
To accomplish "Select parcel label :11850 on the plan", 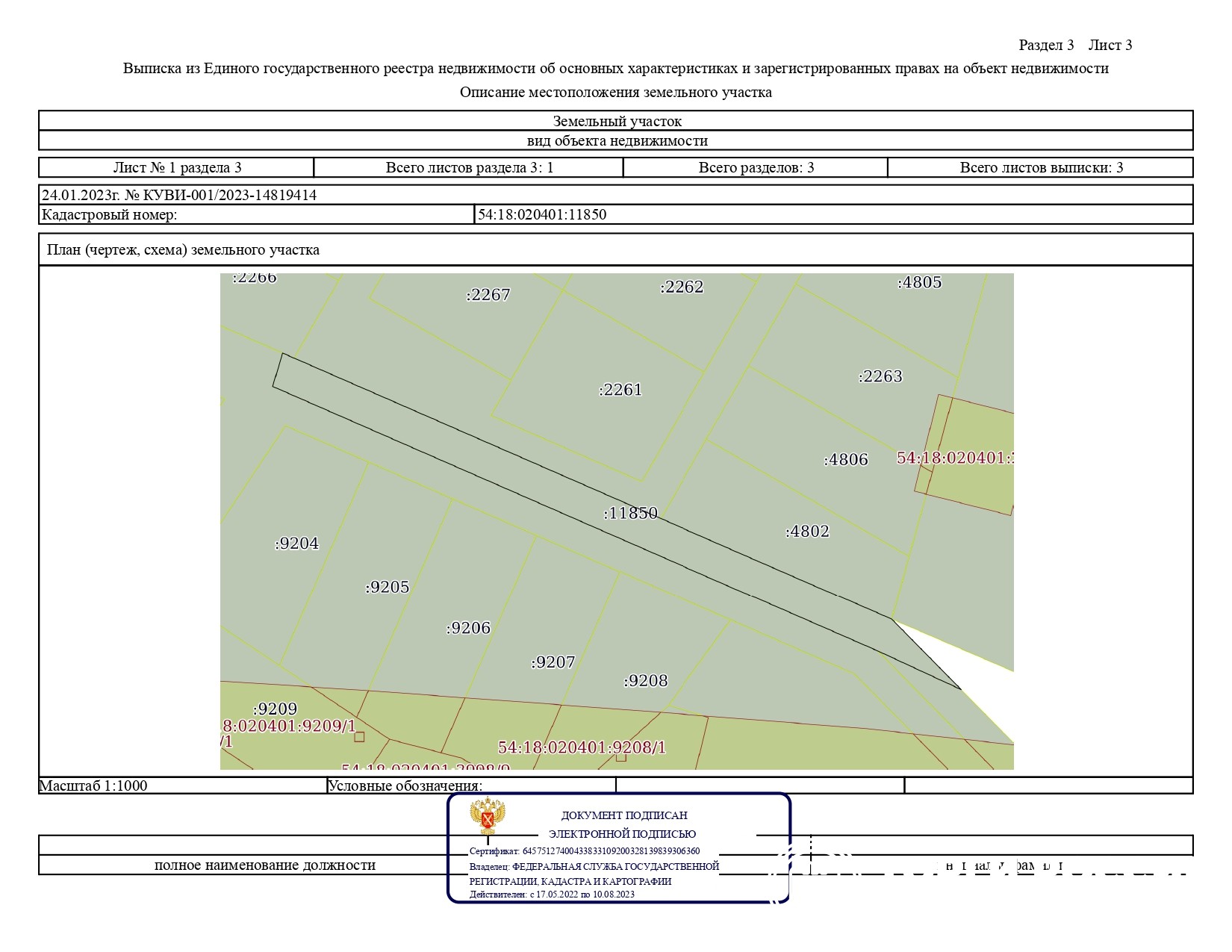I will [630, 514].
